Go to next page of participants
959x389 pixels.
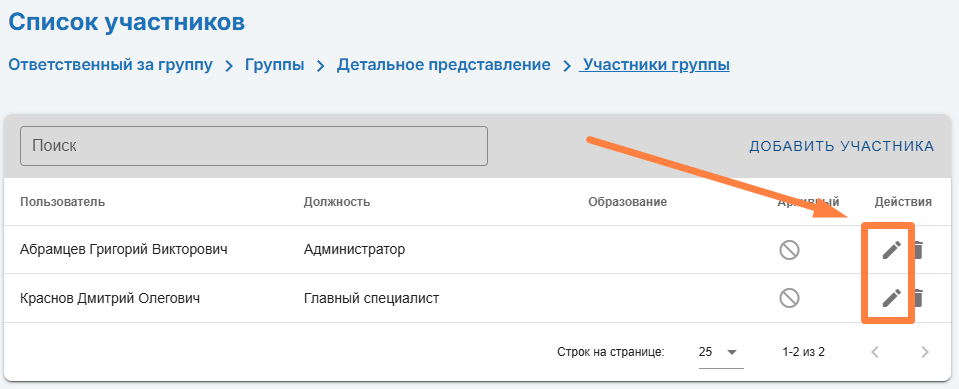tap(925, 352)
